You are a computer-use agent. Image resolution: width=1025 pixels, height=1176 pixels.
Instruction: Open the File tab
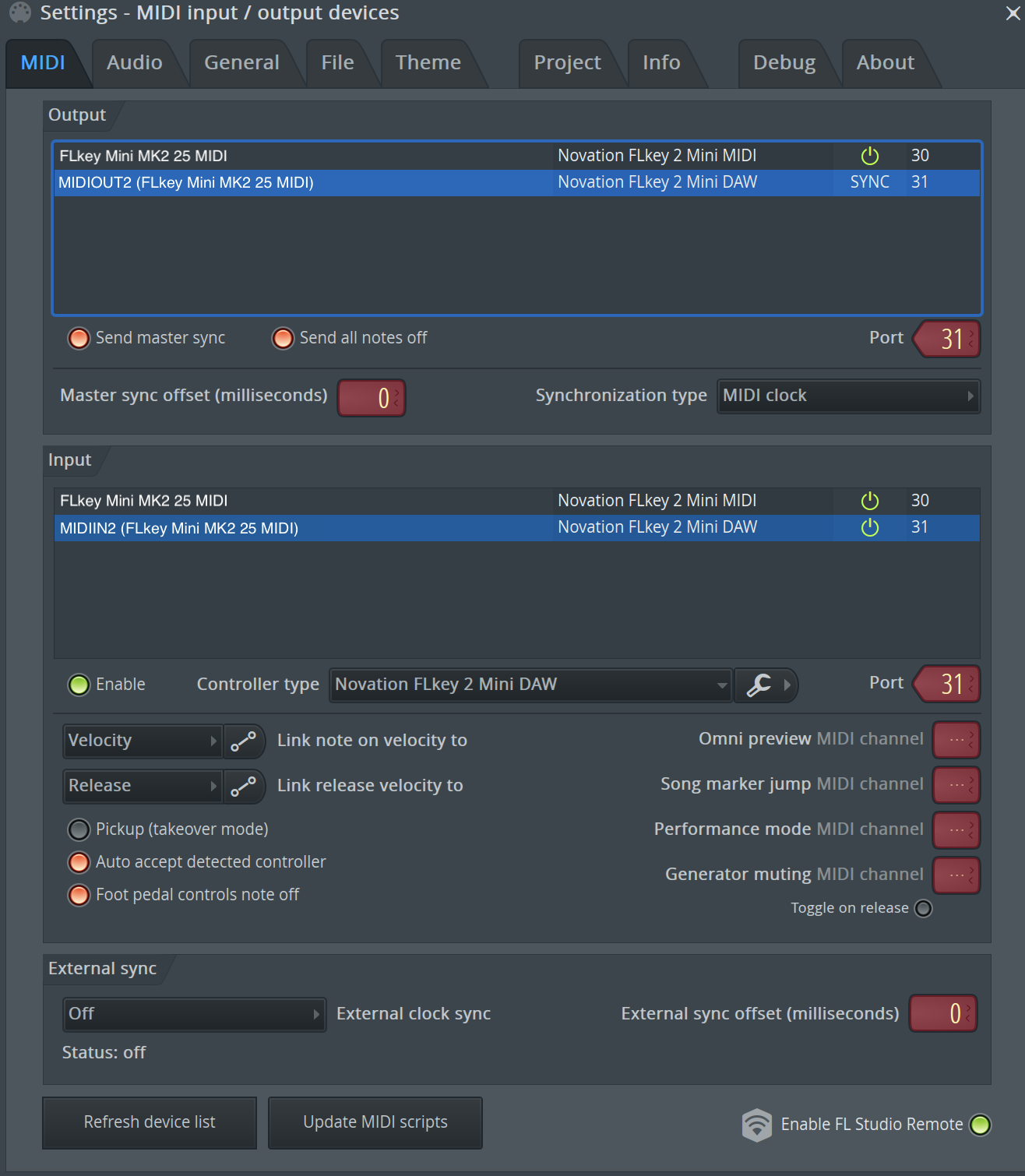coord(337,62)
